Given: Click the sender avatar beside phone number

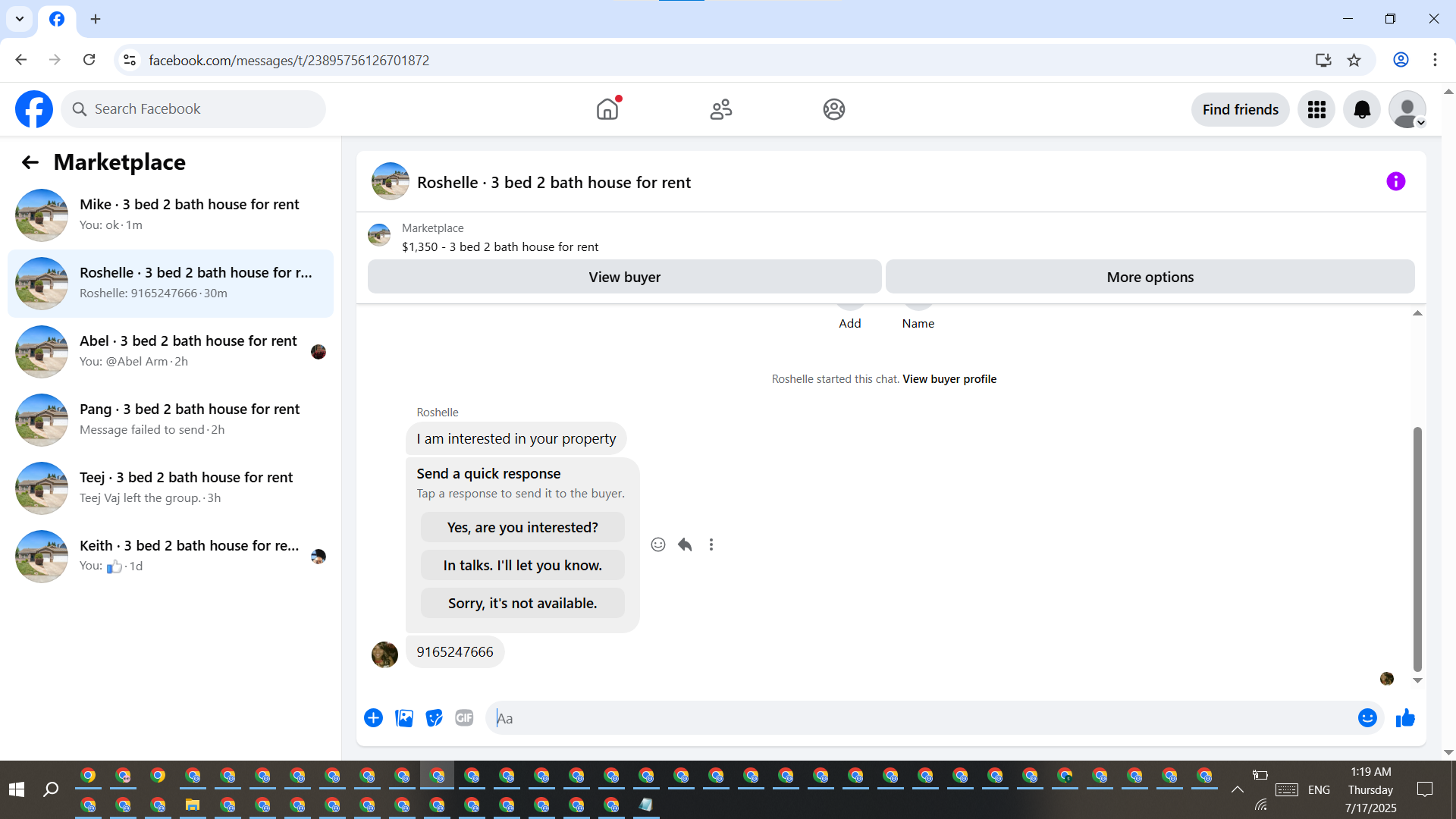Looking at the screenshot, I should pyautogui.click(x=384, y=654).
